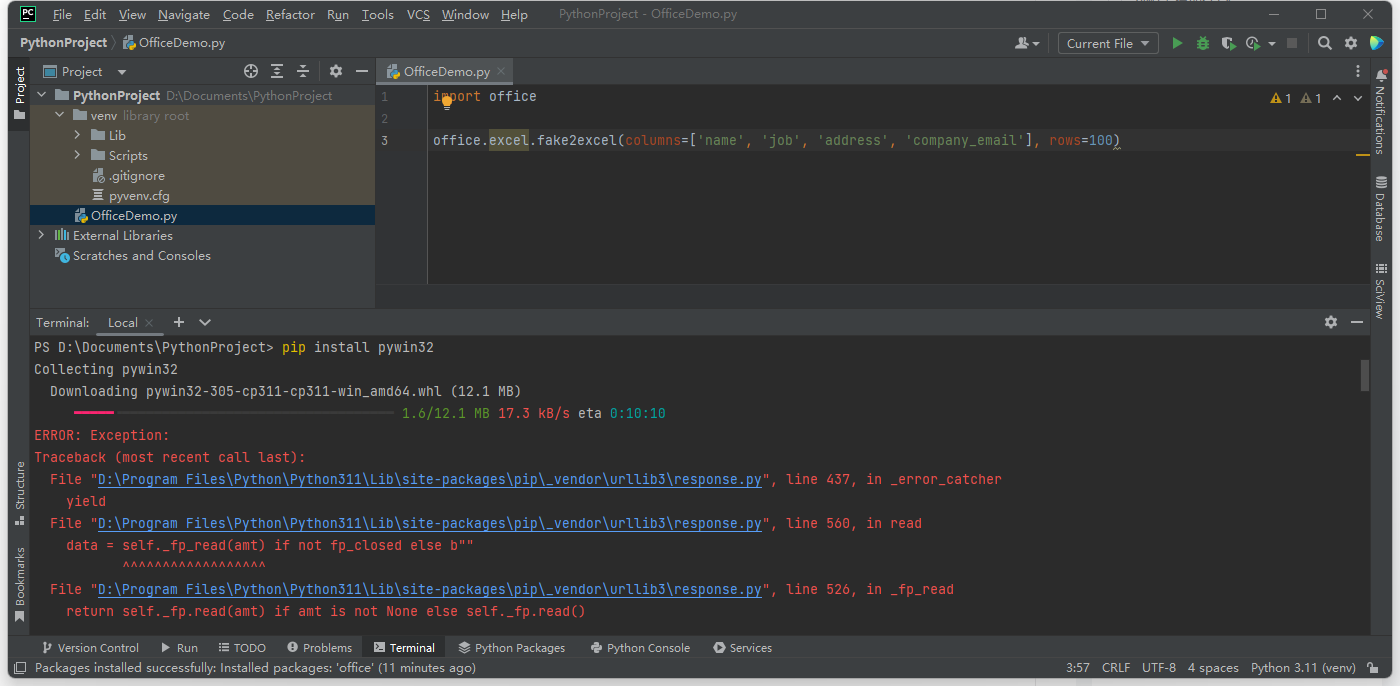Open editor tabs three-dots menu
The image size is (1400, 686).
[x=1357, y=71]
